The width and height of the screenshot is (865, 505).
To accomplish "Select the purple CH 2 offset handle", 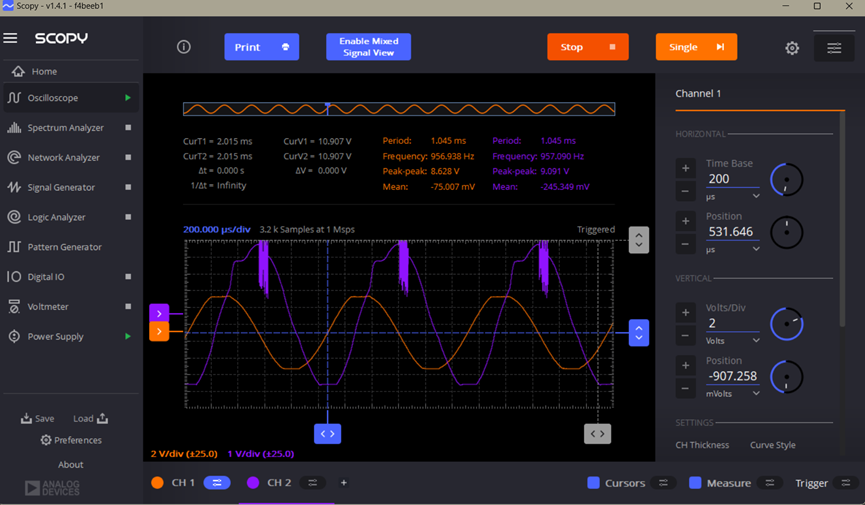I will [x=159, y=313].
